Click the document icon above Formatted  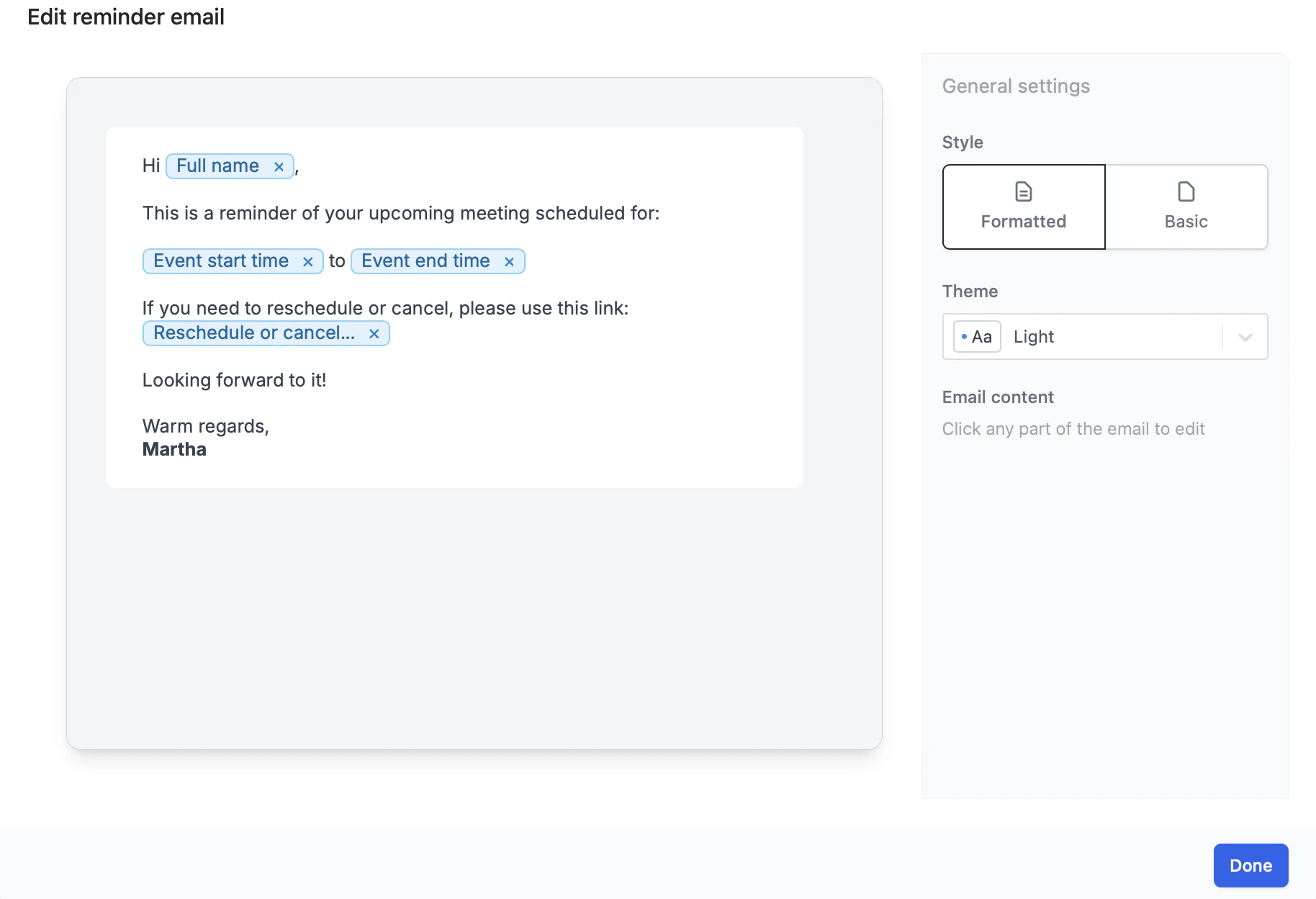pyautogui.click(x=1023, y=192)
